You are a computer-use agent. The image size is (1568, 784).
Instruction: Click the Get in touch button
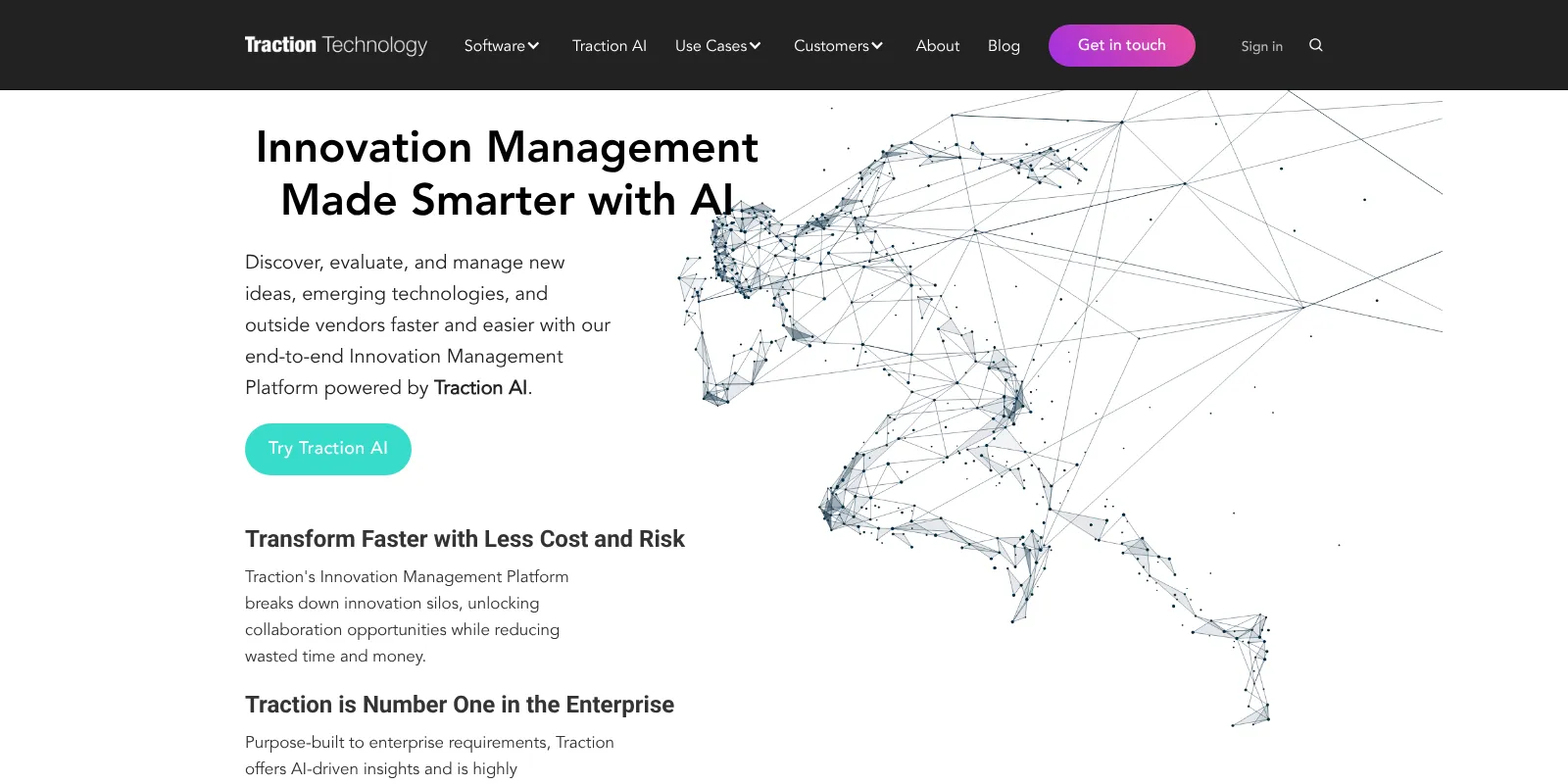[1122, 45]
